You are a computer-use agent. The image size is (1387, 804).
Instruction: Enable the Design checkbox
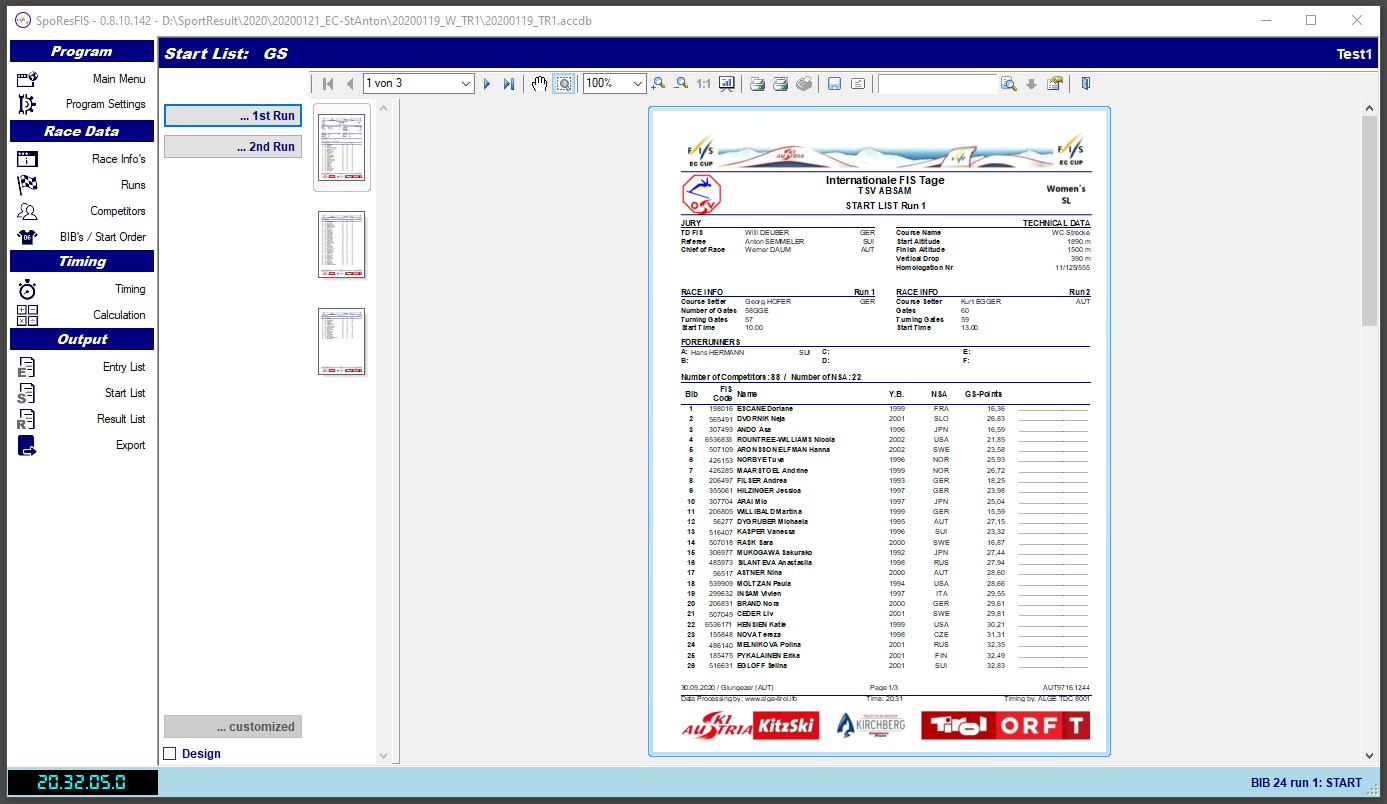click(170, 754)
